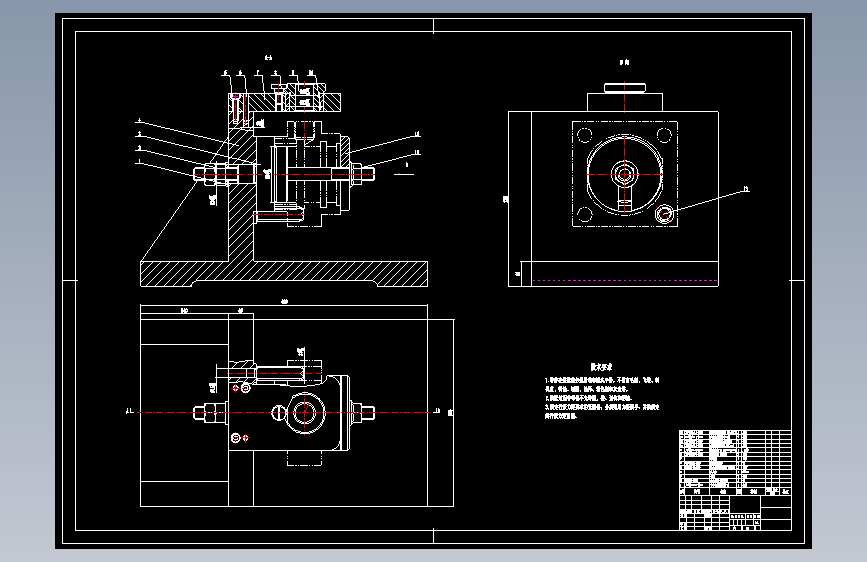The width and height of the screenshot is (867, 562).
Task: Select the technical requirements heading text
Action: 601,366
